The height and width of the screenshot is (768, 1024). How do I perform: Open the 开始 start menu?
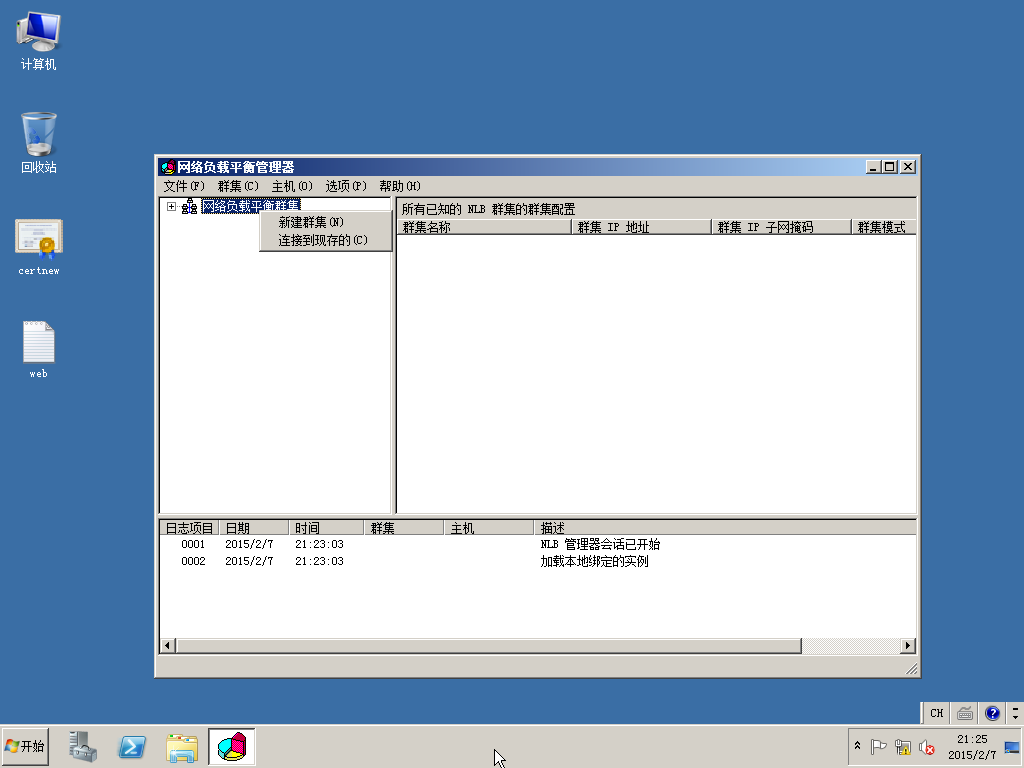pos(25,746)
